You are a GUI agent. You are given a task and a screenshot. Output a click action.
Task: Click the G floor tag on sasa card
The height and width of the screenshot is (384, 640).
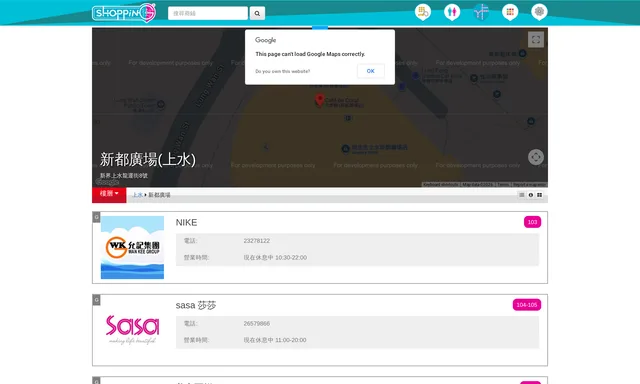pos(96,300)
